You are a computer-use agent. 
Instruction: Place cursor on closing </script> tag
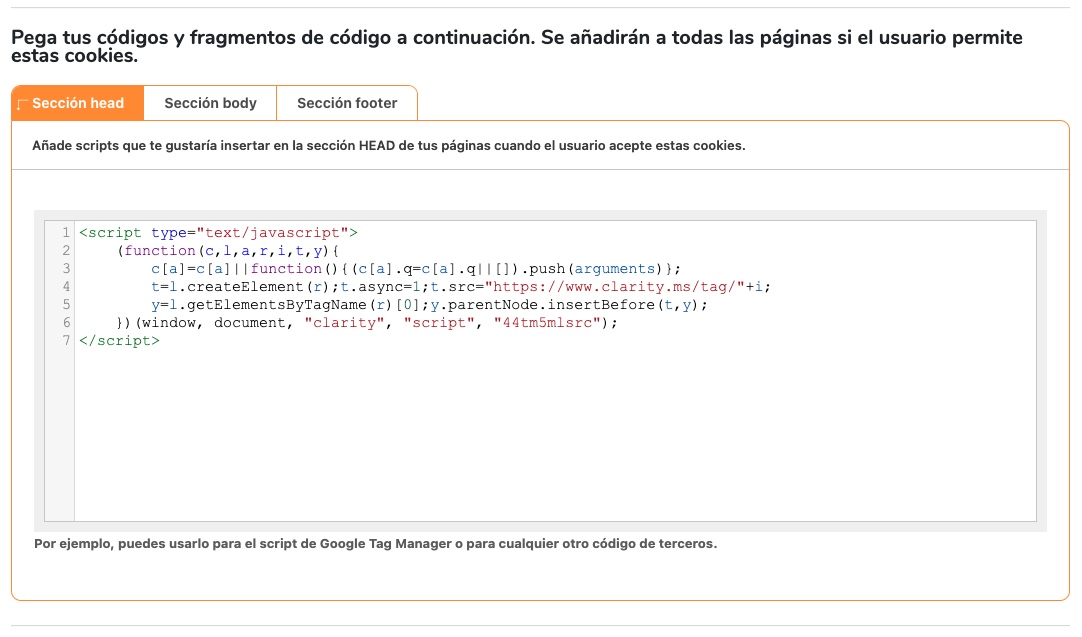[119, 341]
